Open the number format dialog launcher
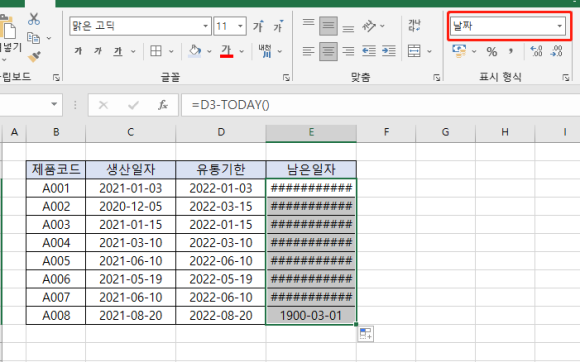This screenshot has width=580, height=362. point(566,77)
